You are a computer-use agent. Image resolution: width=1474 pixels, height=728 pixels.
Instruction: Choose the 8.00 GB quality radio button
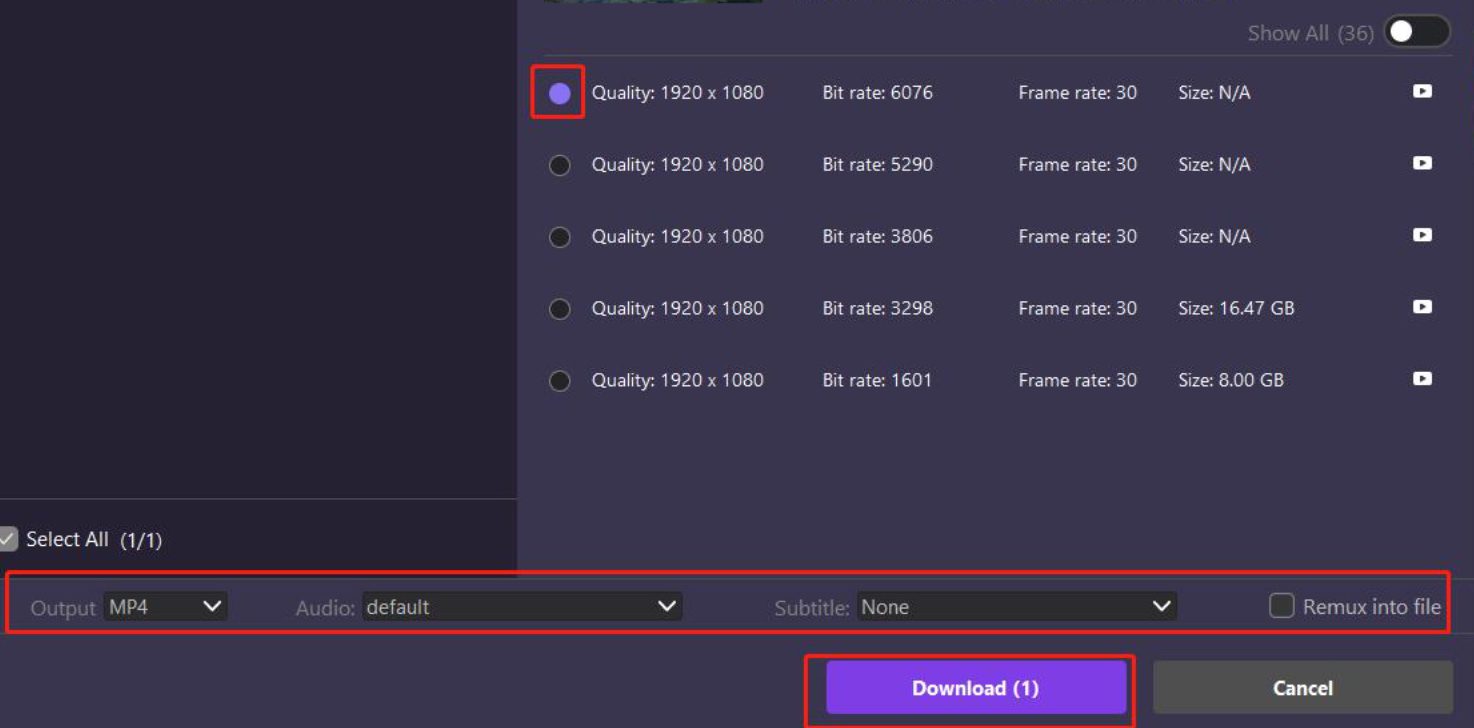click(x=560, y=381)
